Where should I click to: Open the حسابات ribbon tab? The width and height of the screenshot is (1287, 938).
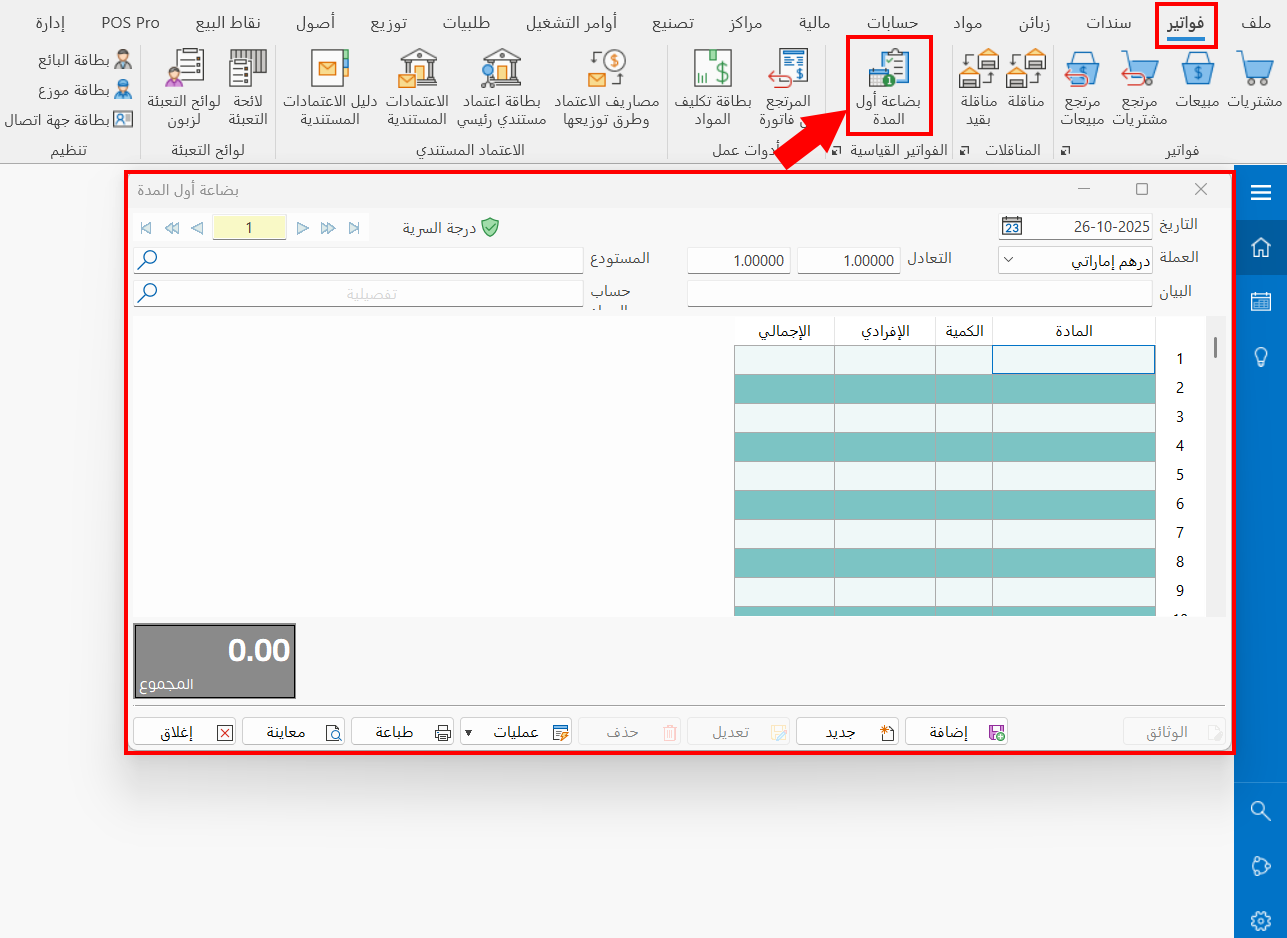click(x=893, y=22)
